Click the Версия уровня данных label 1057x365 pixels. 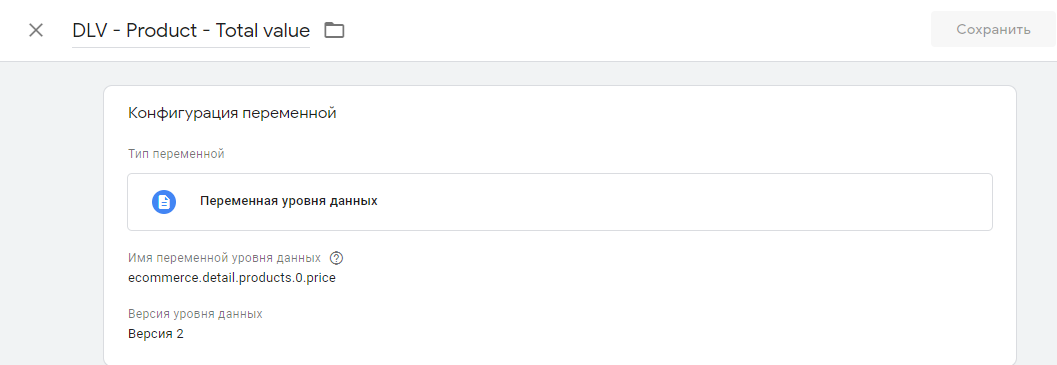[x=195, y=314]
